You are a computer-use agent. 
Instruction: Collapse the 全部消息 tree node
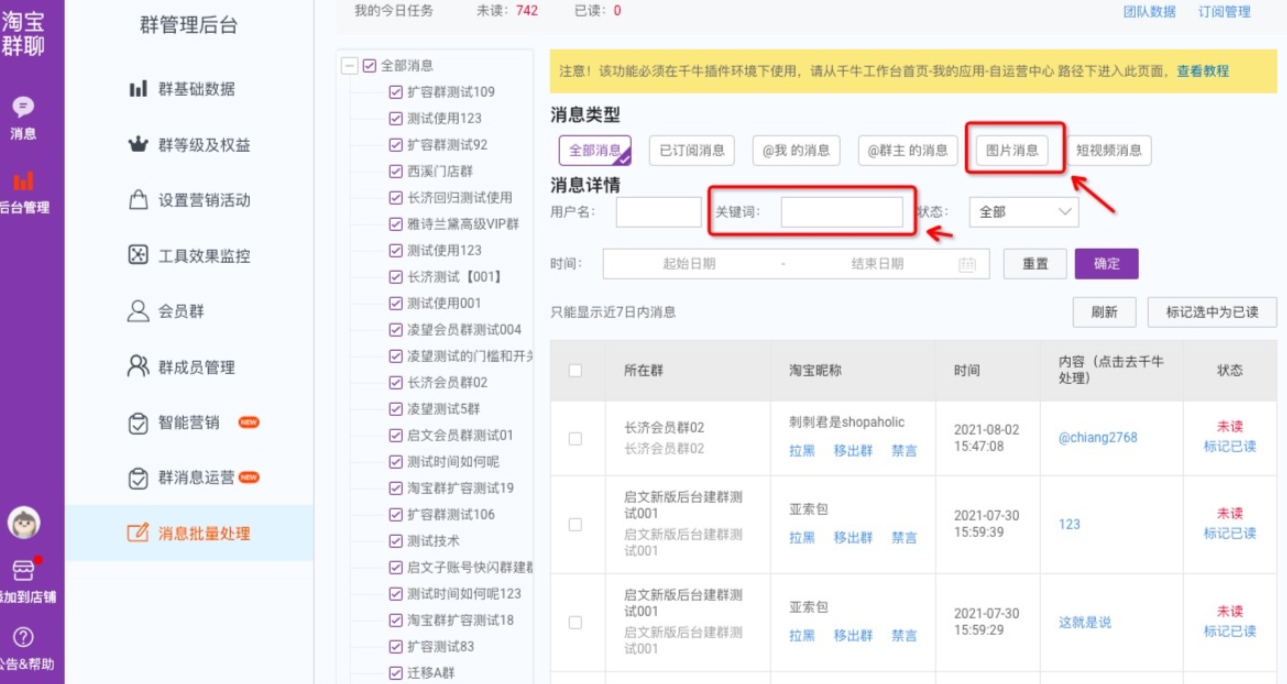tap(351, 64)
